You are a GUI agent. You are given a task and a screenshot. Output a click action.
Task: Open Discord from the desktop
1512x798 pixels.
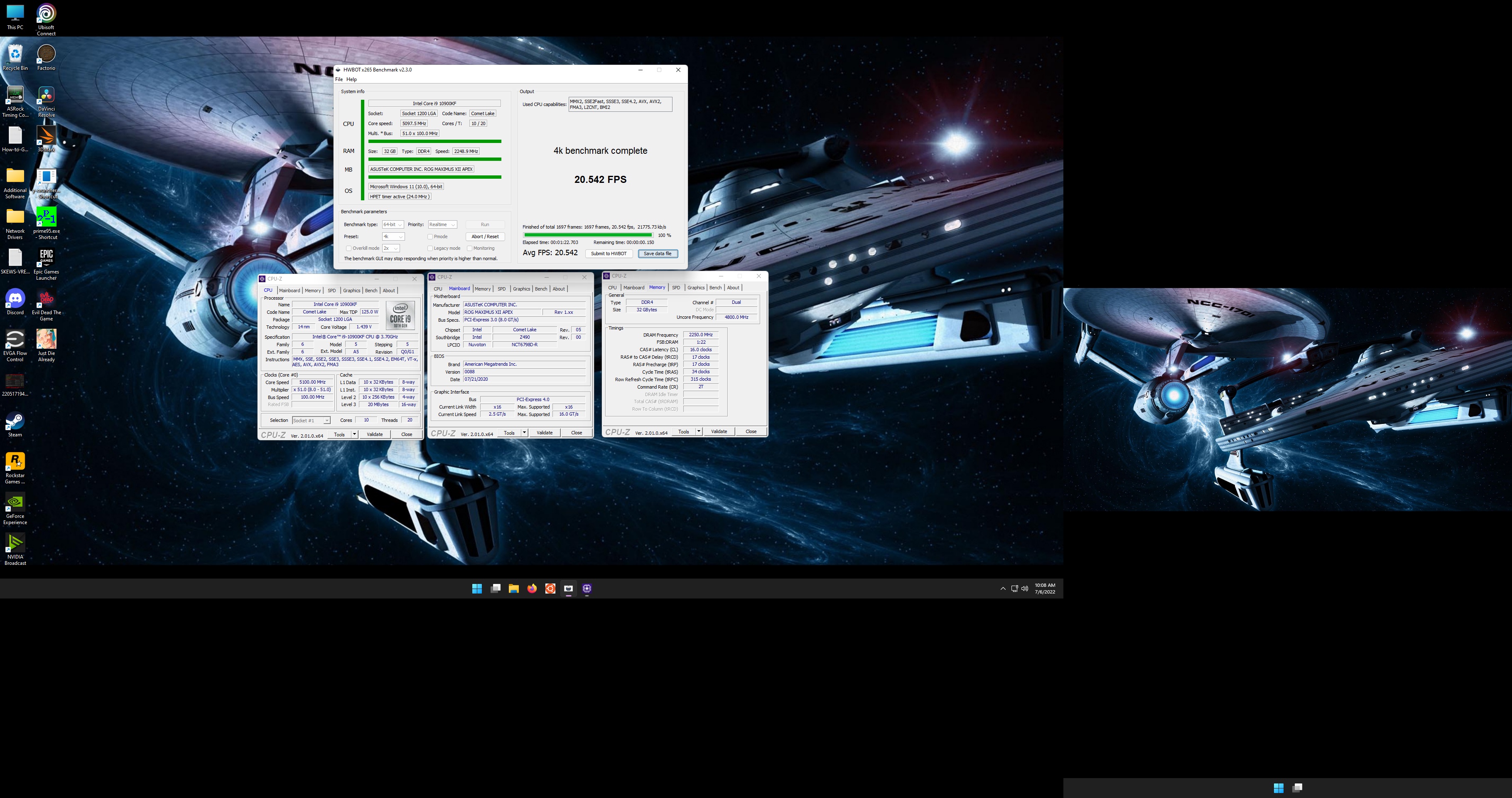coord(15,302)
